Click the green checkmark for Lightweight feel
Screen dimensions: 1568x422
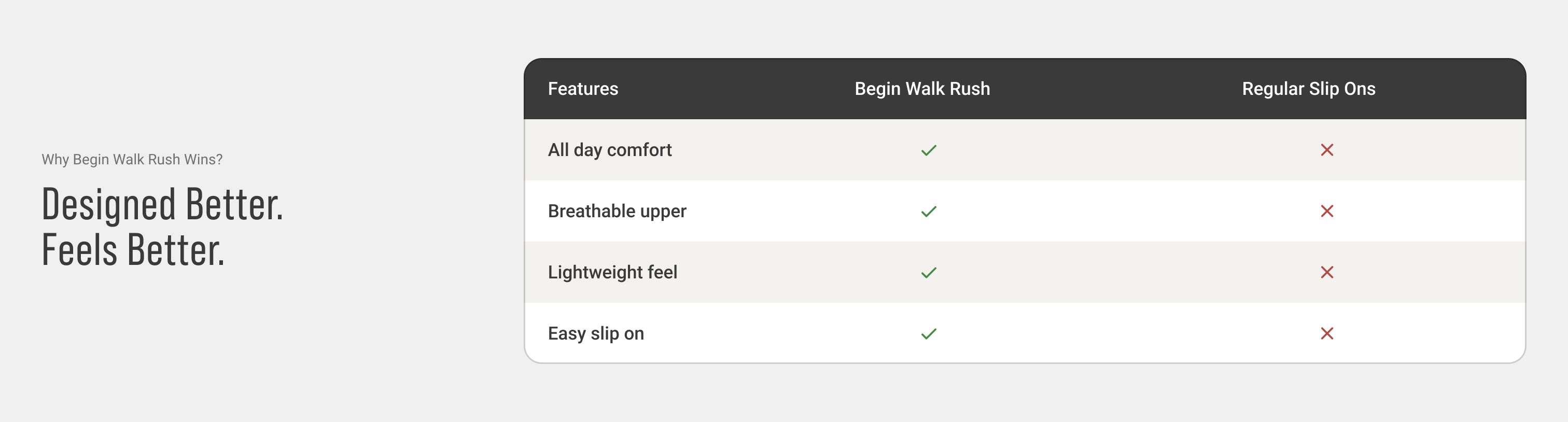click(928, 272)
